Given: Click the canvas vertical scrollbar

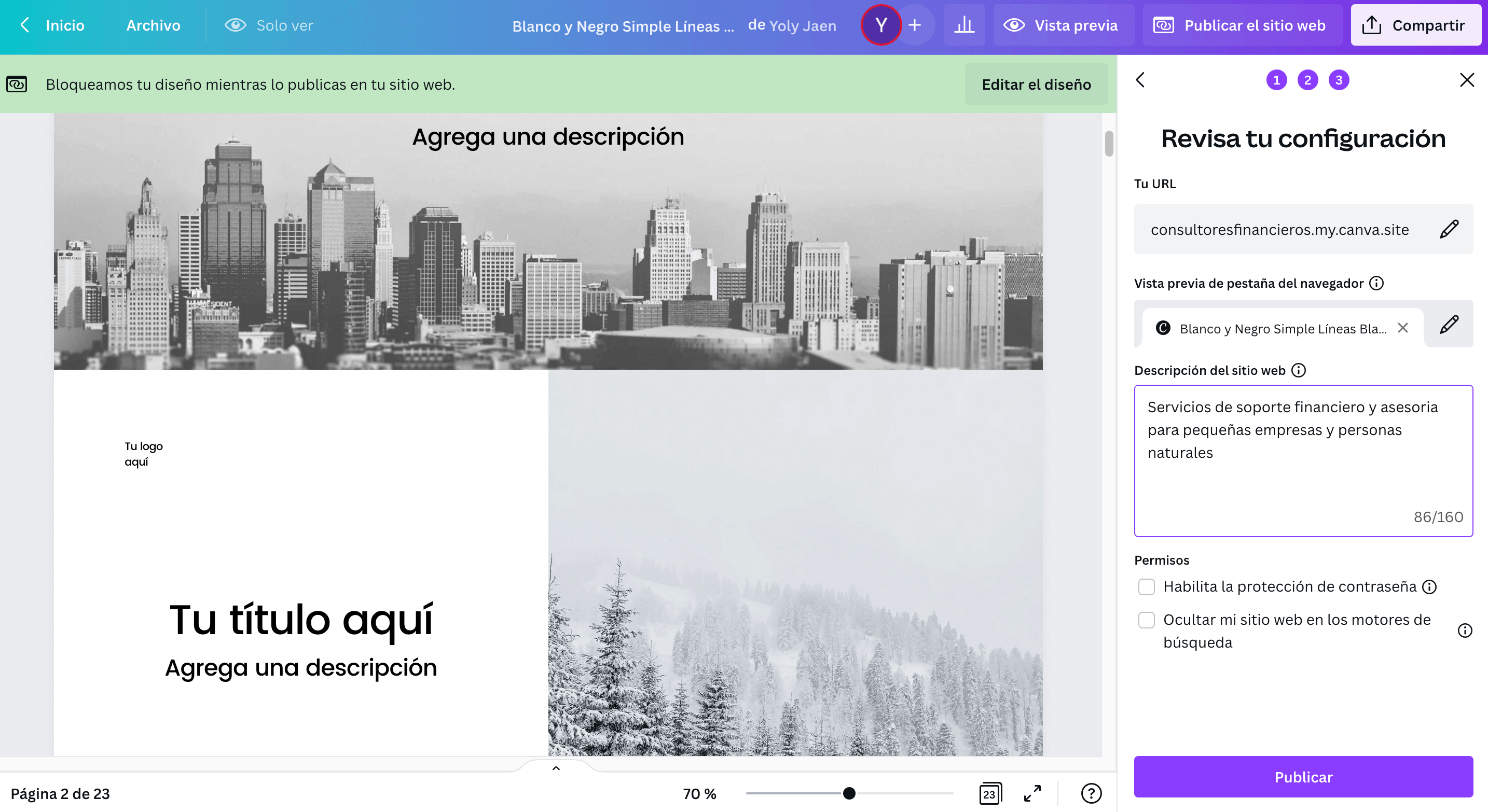Looking at the screenshot, I should [1109, 143].
